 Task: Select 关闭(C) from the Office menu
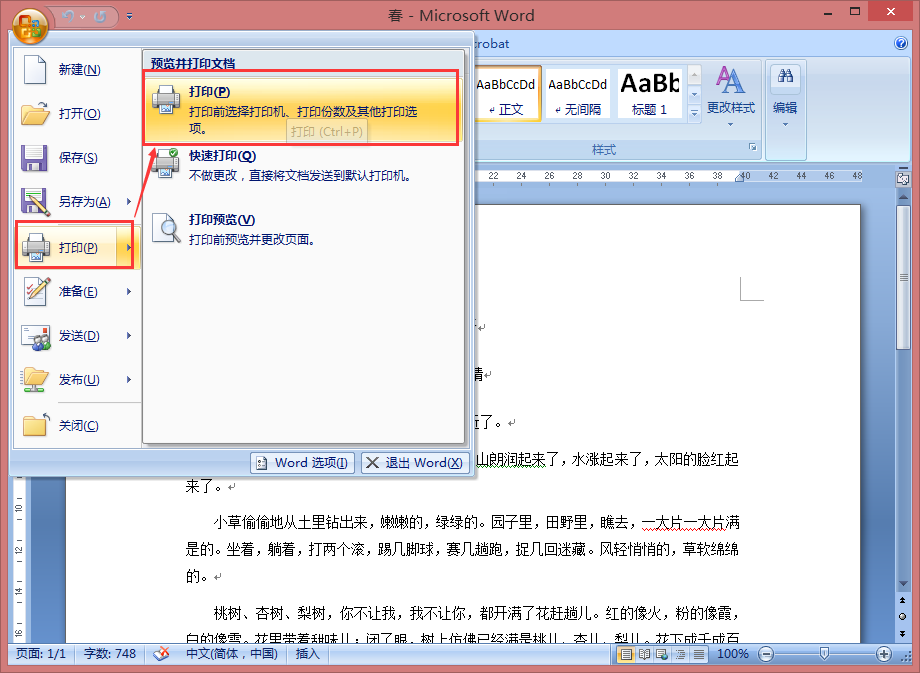tap(77, 425)
